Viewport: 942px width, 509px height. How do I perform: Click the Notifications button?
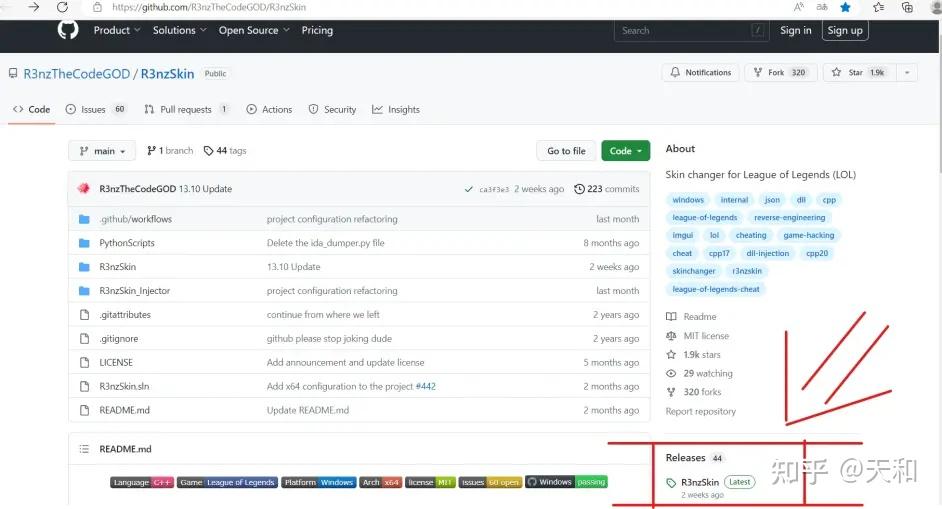point(700,73)
